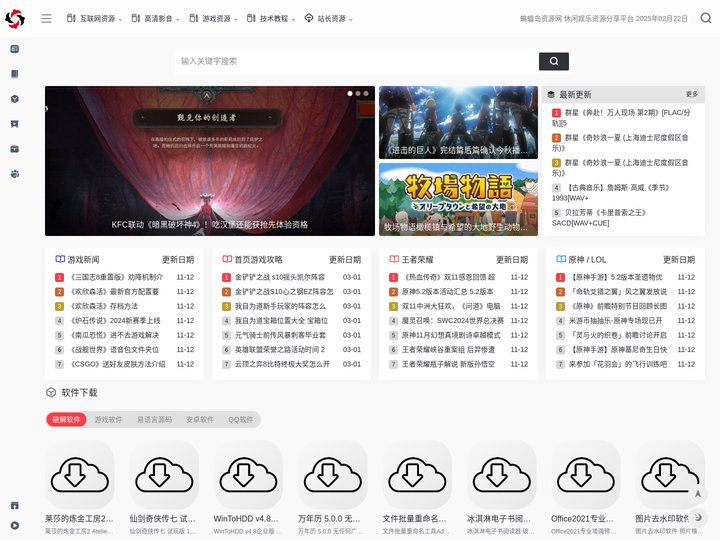Open 《CSGO》送好友皮肤方法介绍 article
Viewport: 720px width, 540px height.
click(118, 364)
